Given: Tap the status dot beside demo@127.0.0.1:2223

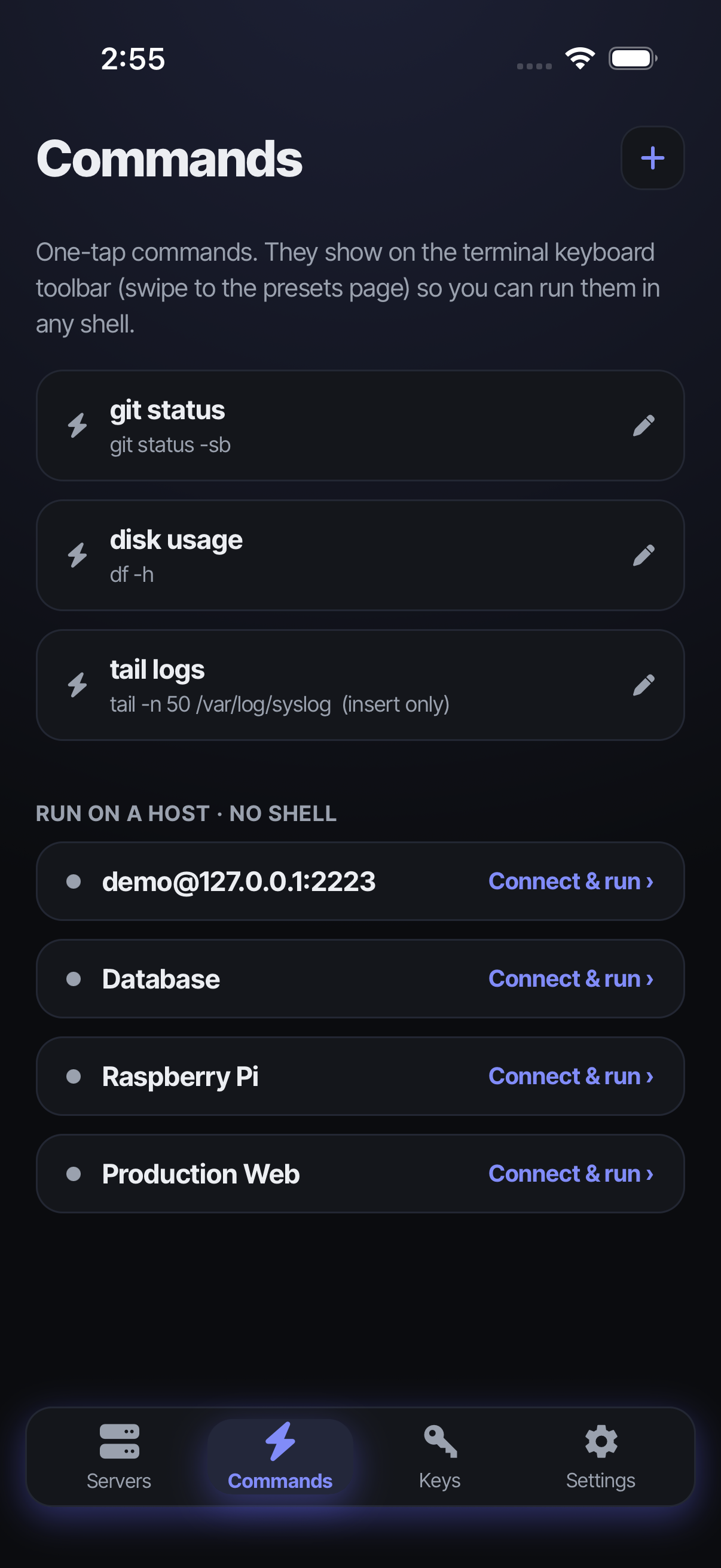Looking at the screenshot, I should pyautogui.click(x=74, y=881).
